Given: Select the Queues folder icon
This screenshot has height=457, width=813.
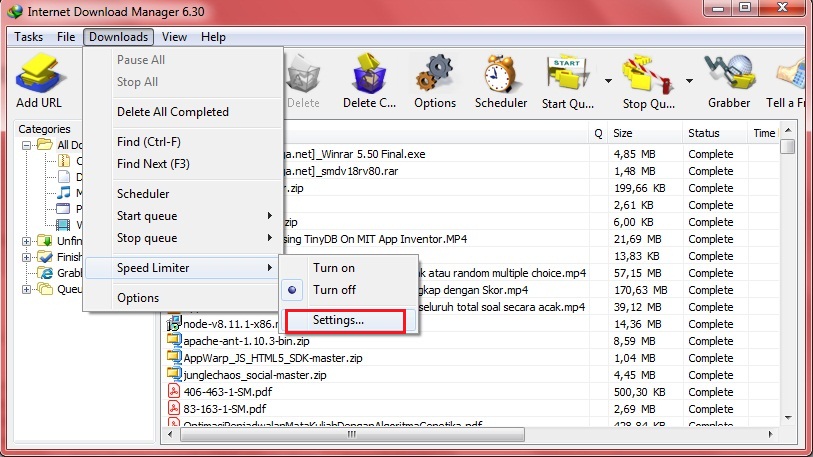Looking at the screenshot, I should [x=45, y=289].
